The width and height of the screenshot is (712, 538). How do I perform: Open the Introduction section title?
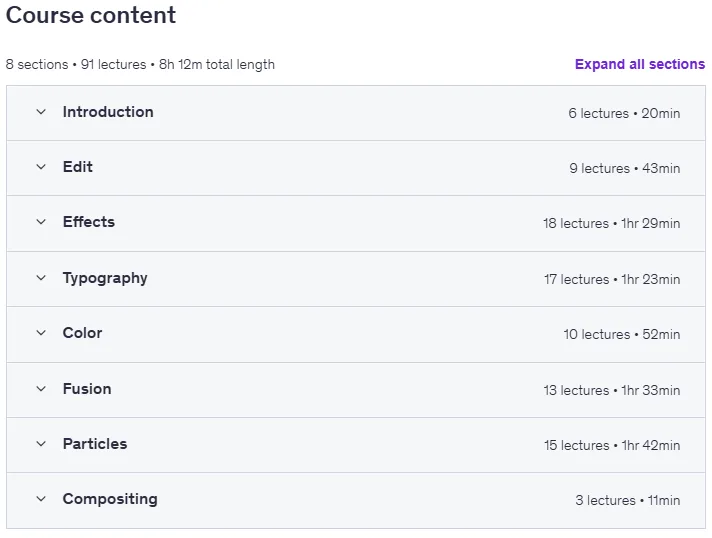[108, 112]
